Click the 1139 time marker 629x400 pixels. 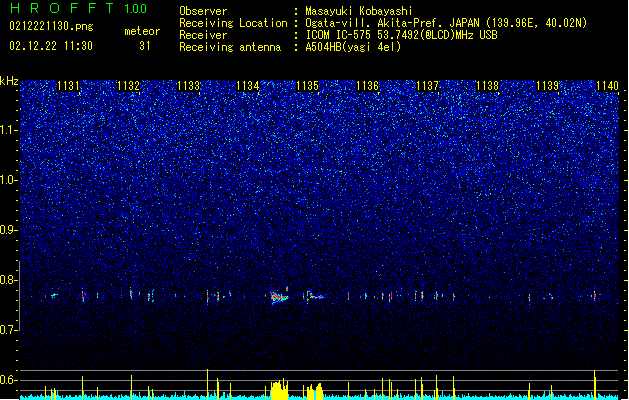(547, 86)
